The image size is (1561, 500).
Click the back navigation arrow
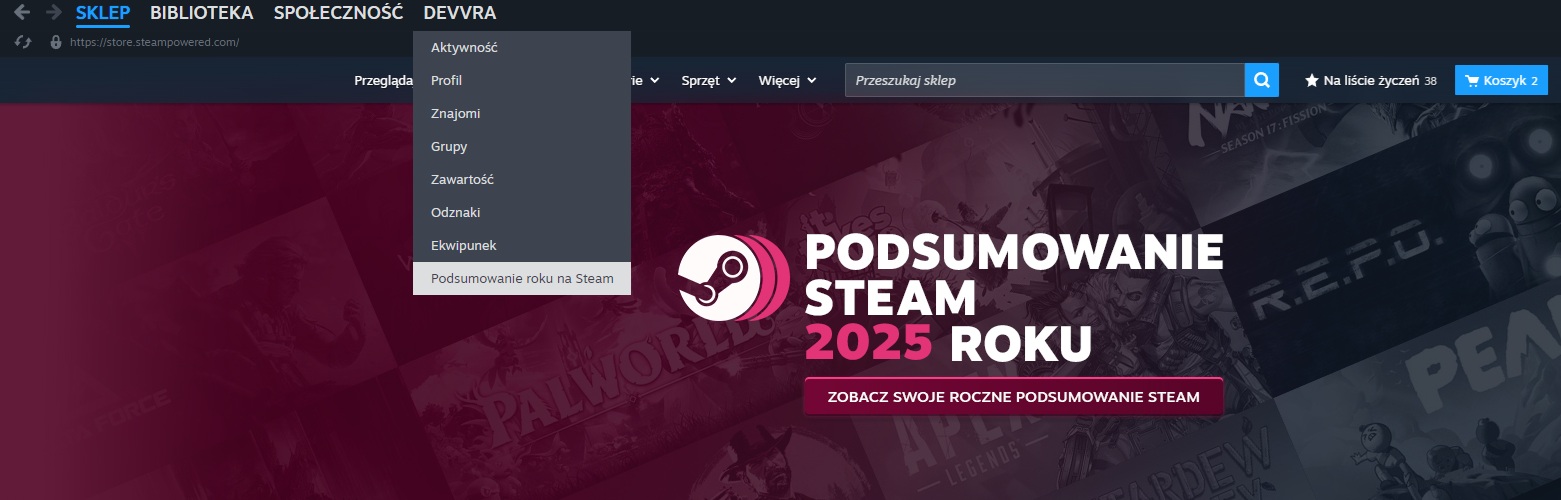(22, 13)
